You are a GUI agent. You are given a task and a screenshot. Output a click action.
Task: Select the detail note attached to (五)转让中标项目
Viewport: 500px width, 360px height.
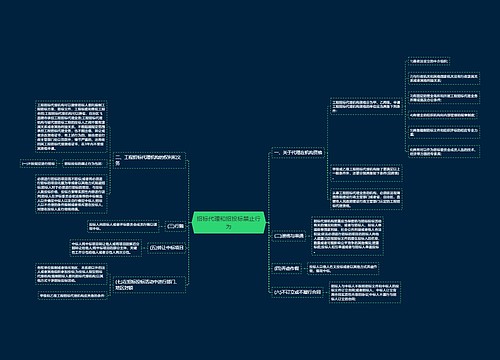(x=106, y=248)
